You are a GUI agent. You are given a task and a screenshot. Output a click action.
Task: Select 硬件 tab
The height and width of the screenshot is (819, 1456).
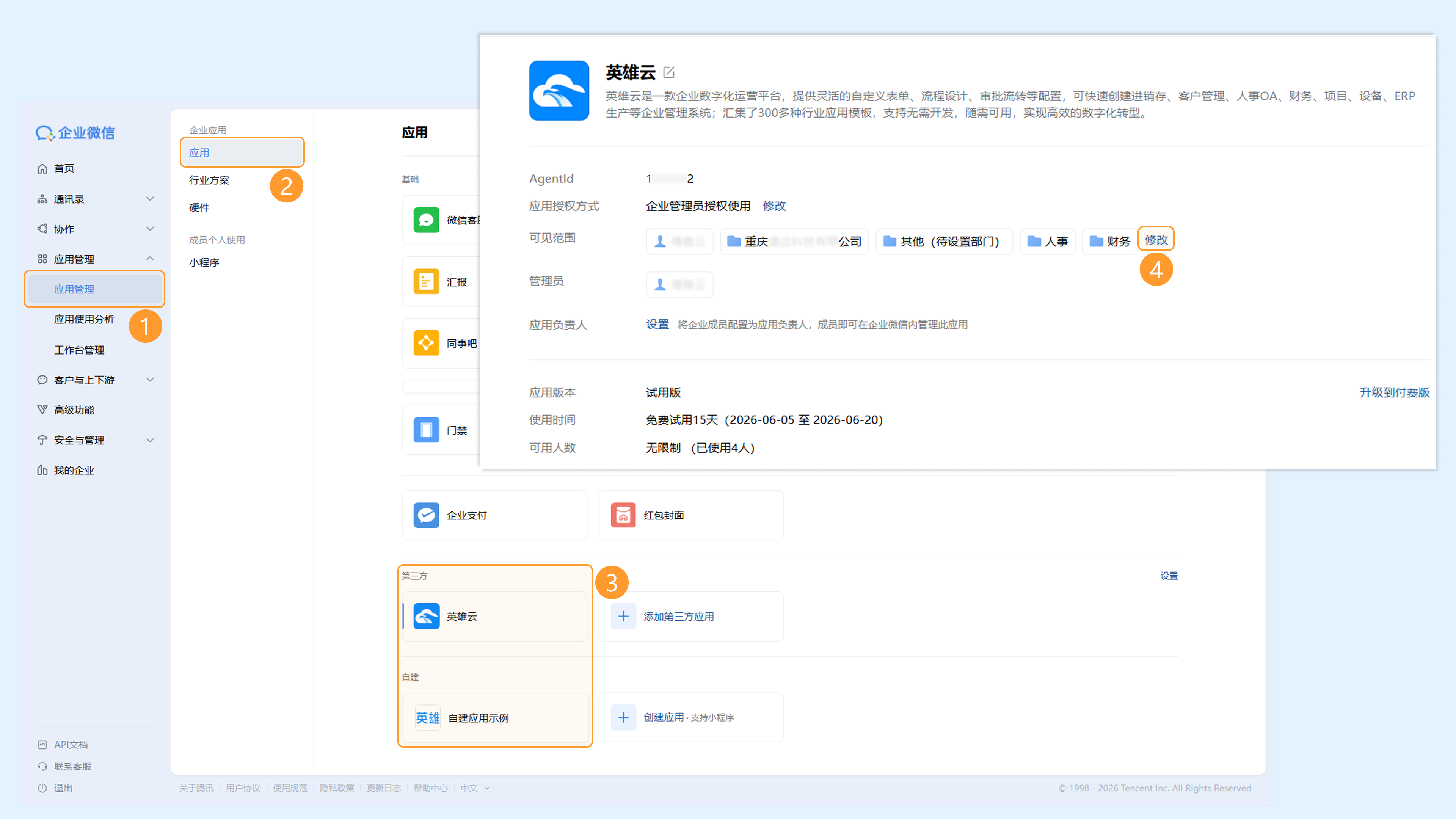[199, 207]
